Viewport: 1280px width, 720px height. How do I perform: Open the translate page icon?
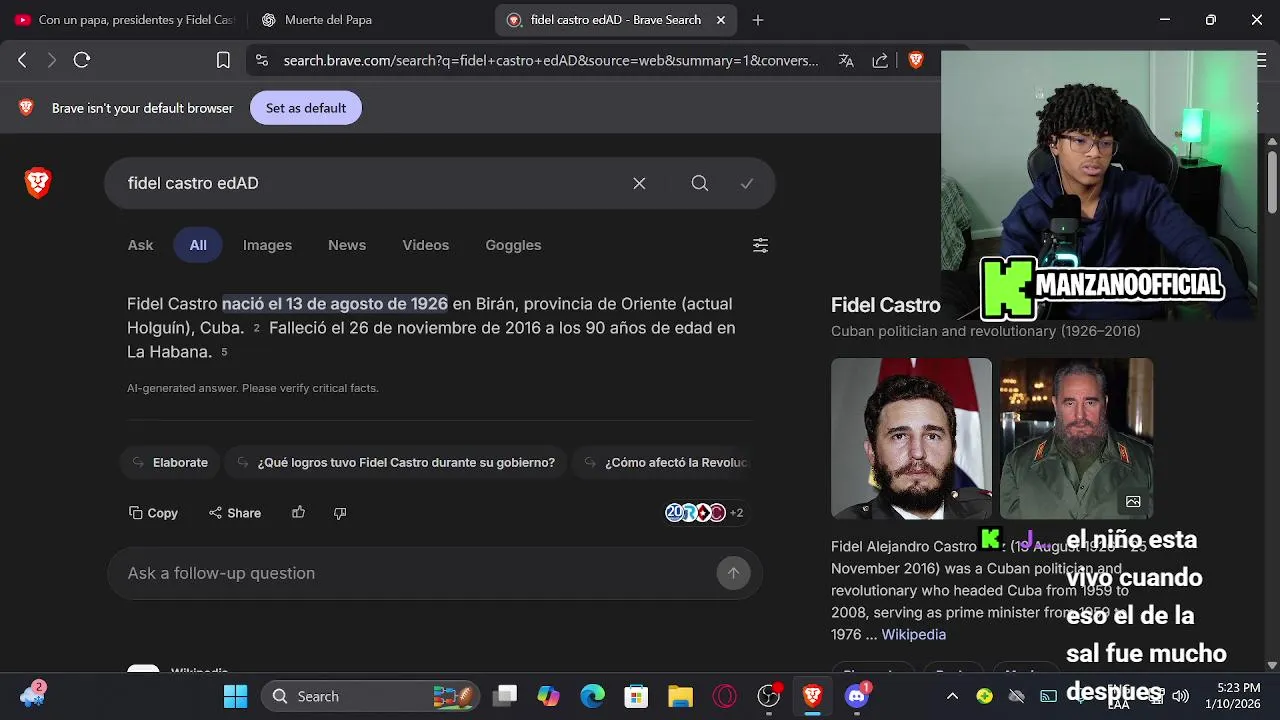click(846, 60)
